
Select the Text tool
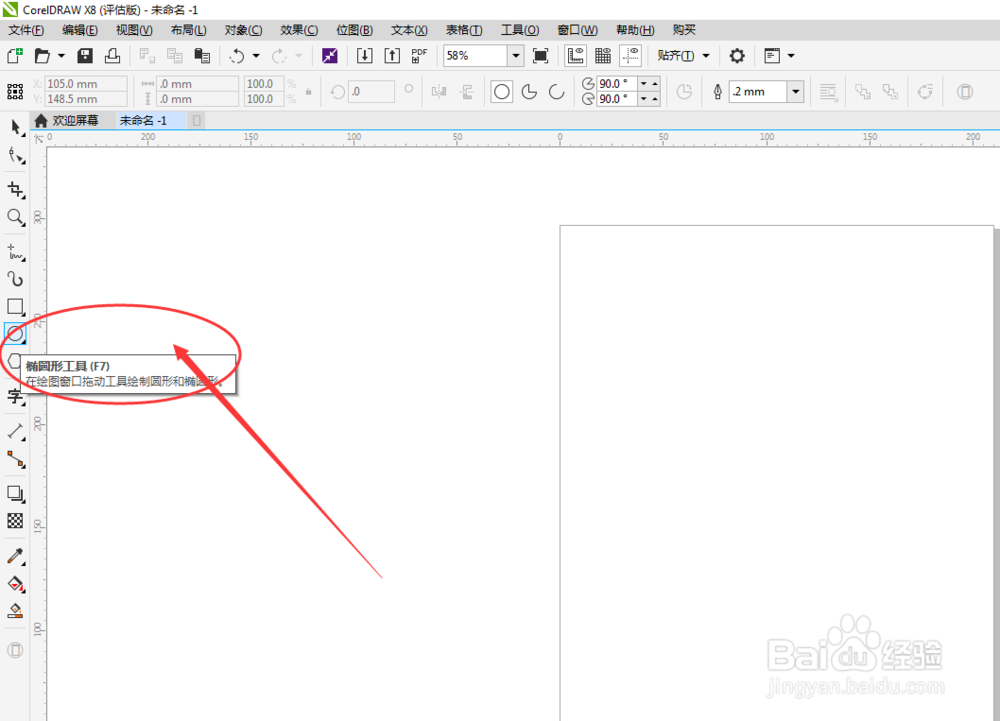tap(16, 397)
